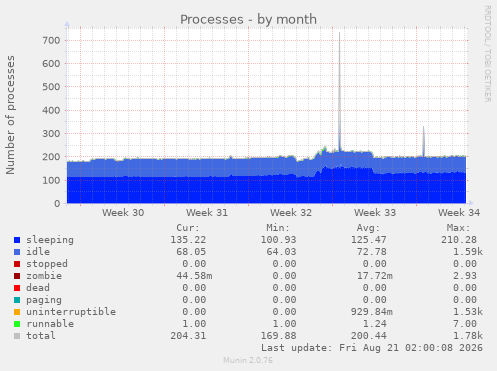Select the 'stopped' legend label

(47, 264)
